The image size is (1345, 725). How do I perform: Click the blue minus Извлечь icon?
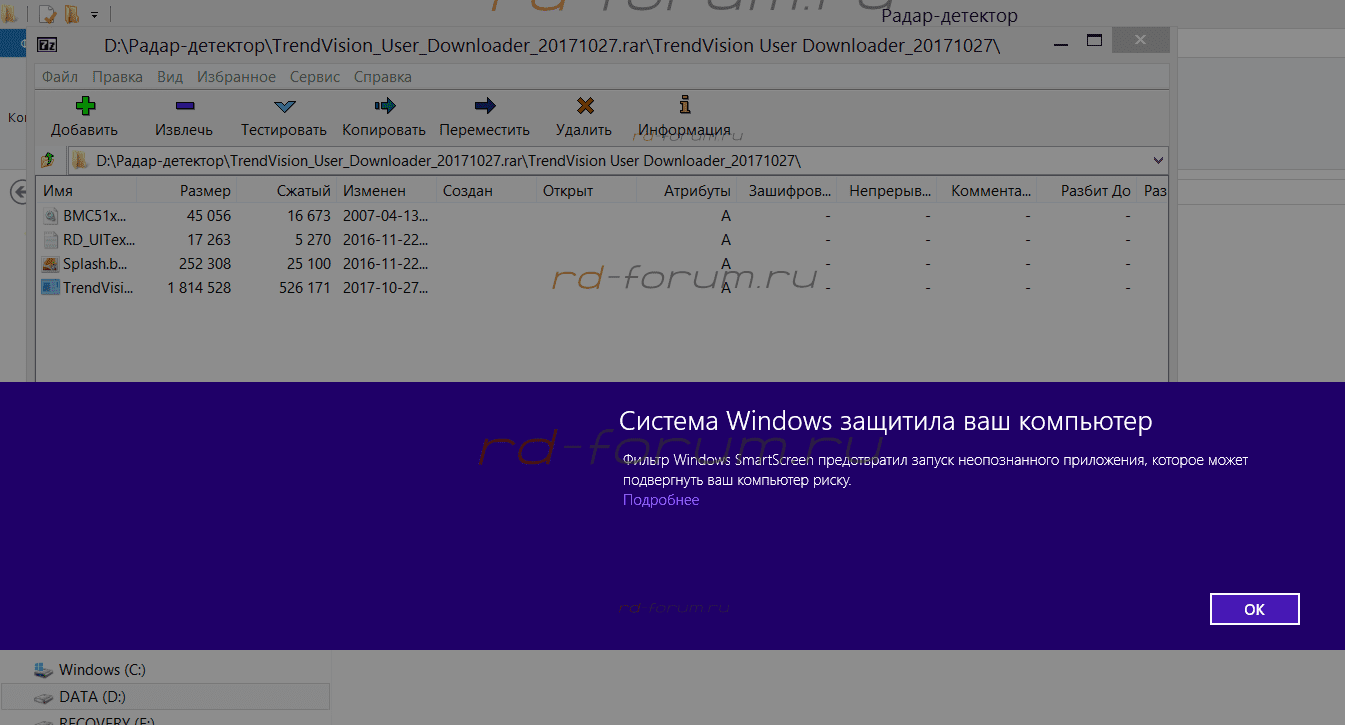tap(184, 106)
